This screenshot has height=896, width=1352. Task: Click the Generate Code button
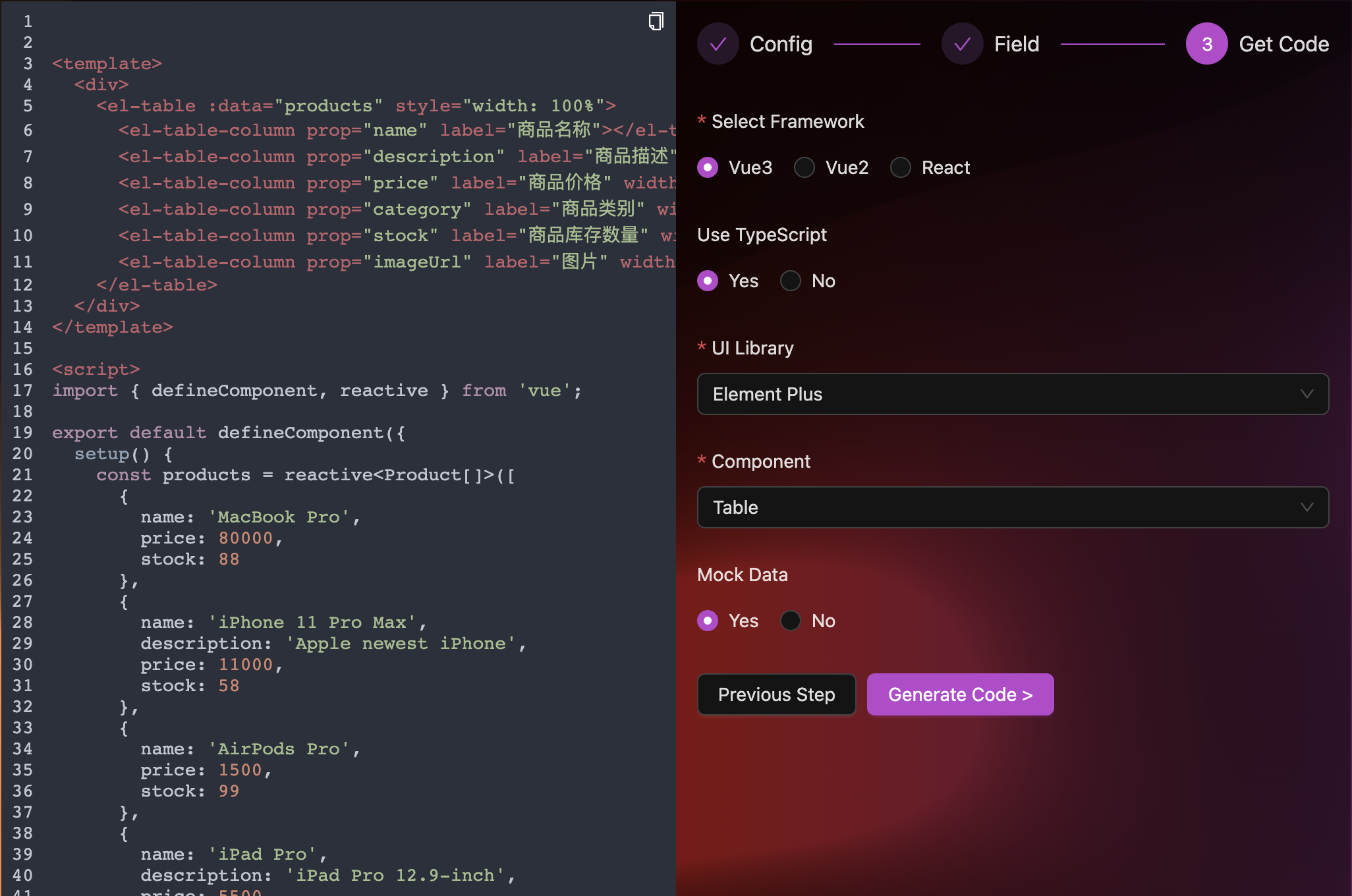click(961, 694)
